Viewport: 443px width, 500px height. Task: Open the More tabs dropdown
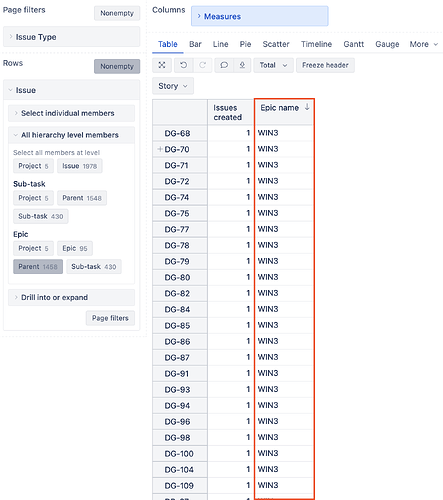[x=424, y=44]
